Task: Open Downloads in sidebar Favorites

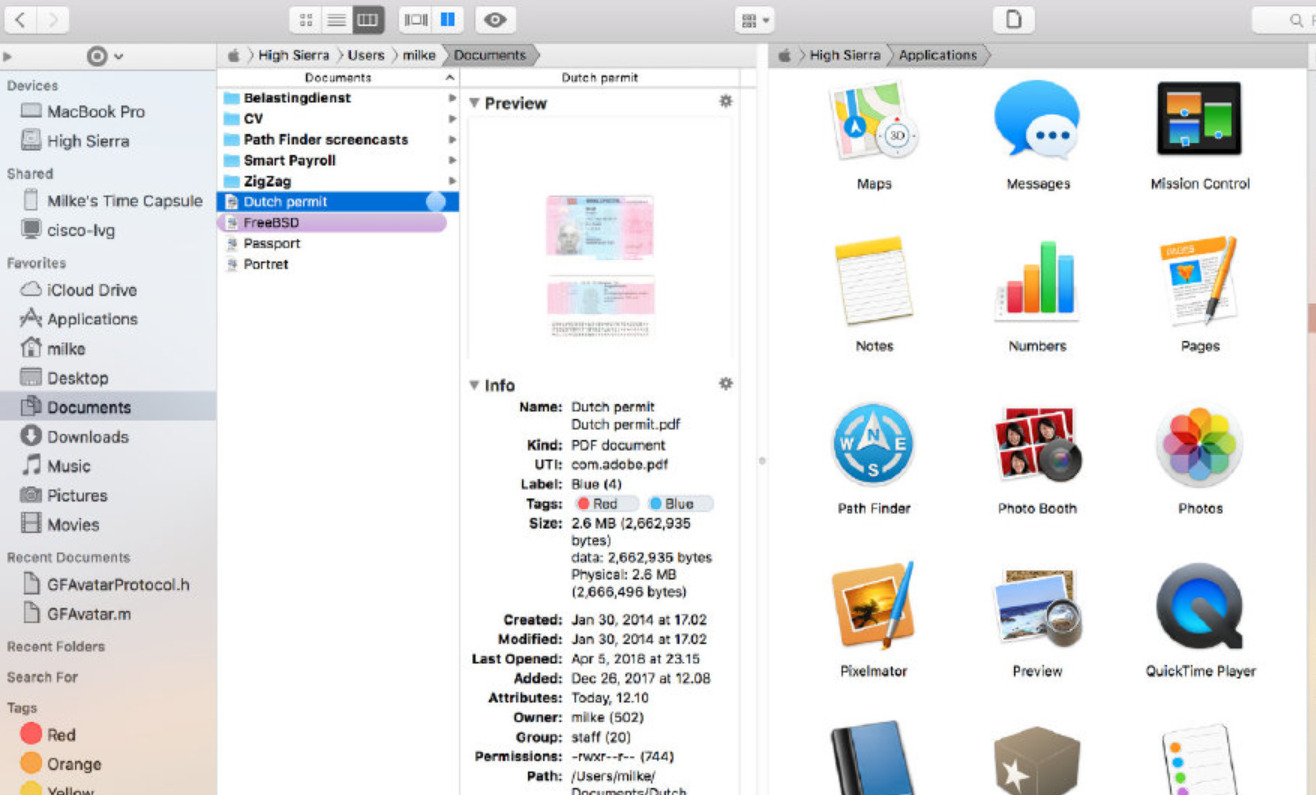Action: click(x=75, y=436)
